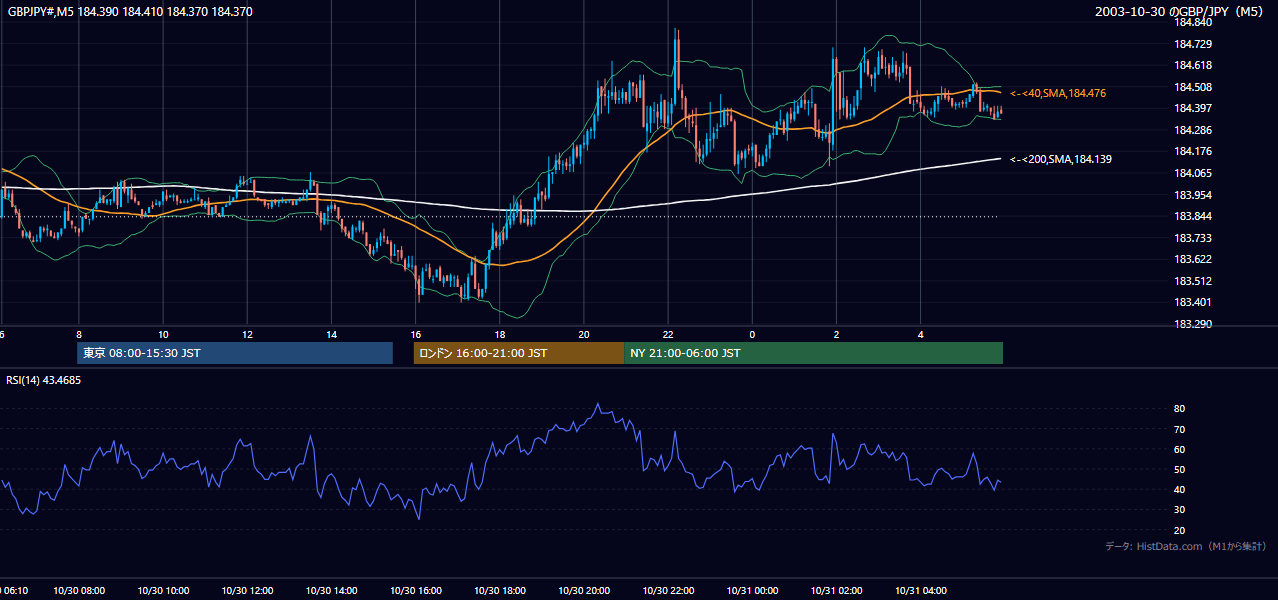Select price axis value 184.397
1278x600 pixels.
1193,108
